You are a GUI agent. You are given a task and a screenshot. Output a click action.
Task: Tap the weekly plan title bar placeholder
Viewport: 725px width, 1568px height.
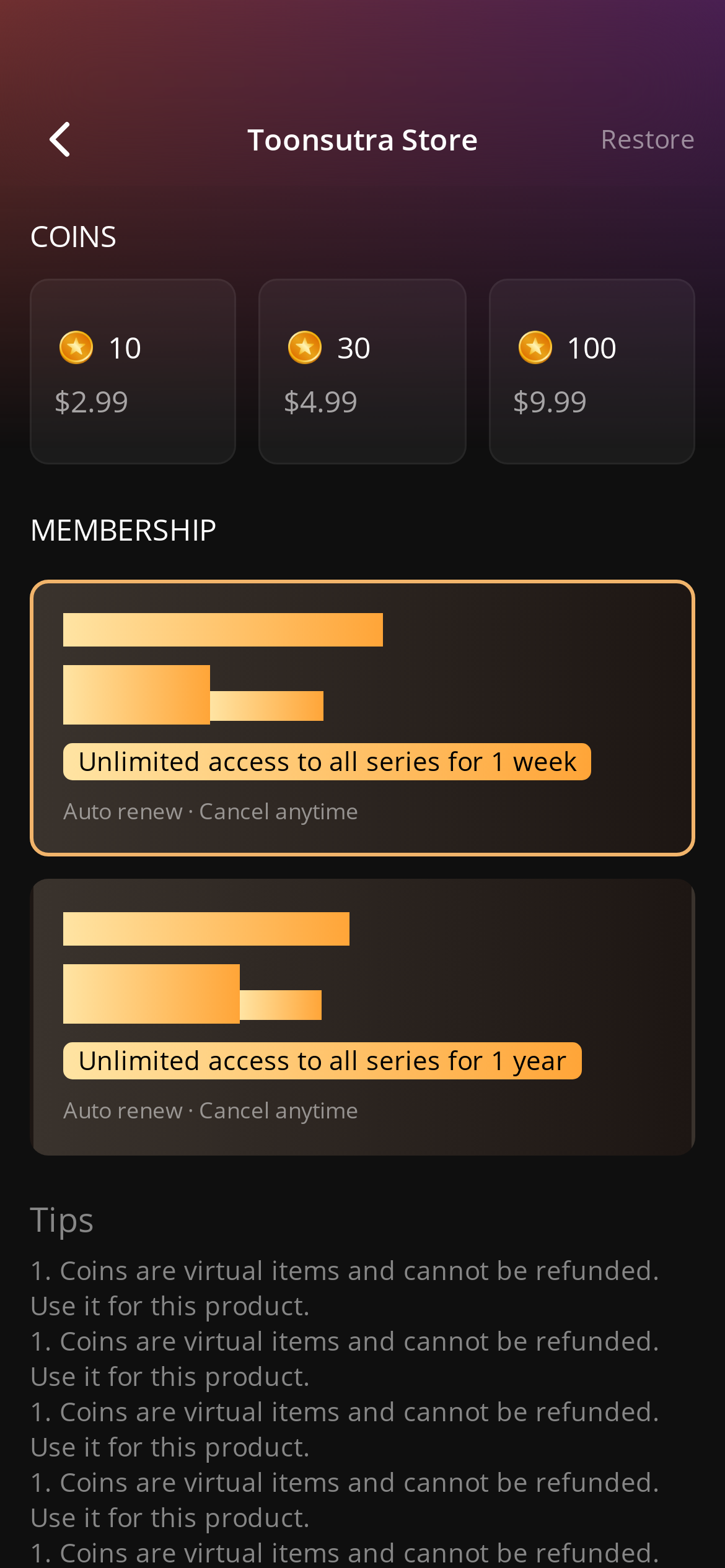(223, 630)
